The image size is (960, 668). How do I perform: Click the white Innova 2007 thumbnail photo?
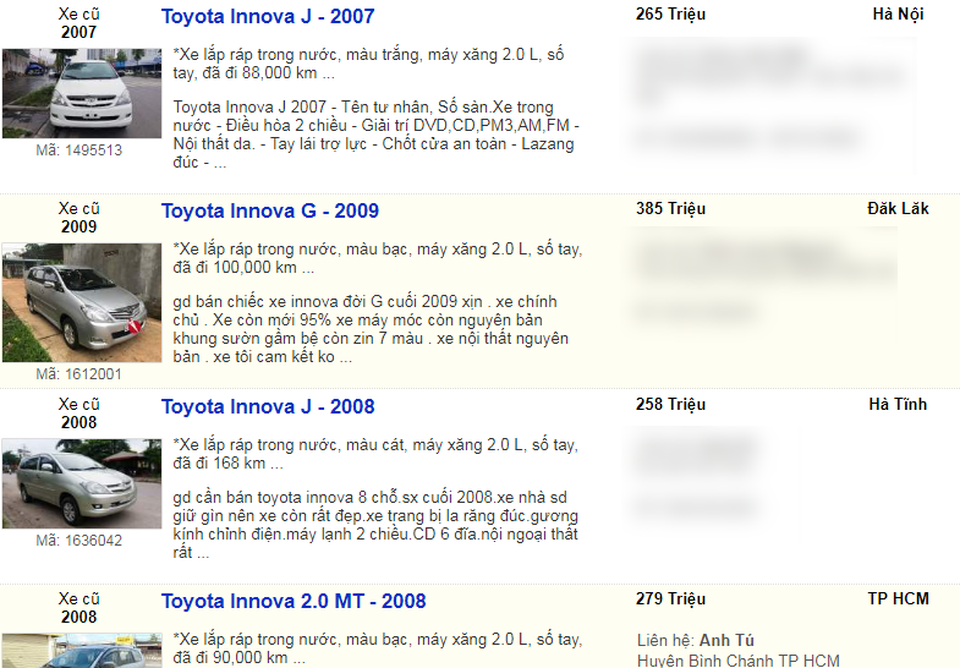[81, 93]
